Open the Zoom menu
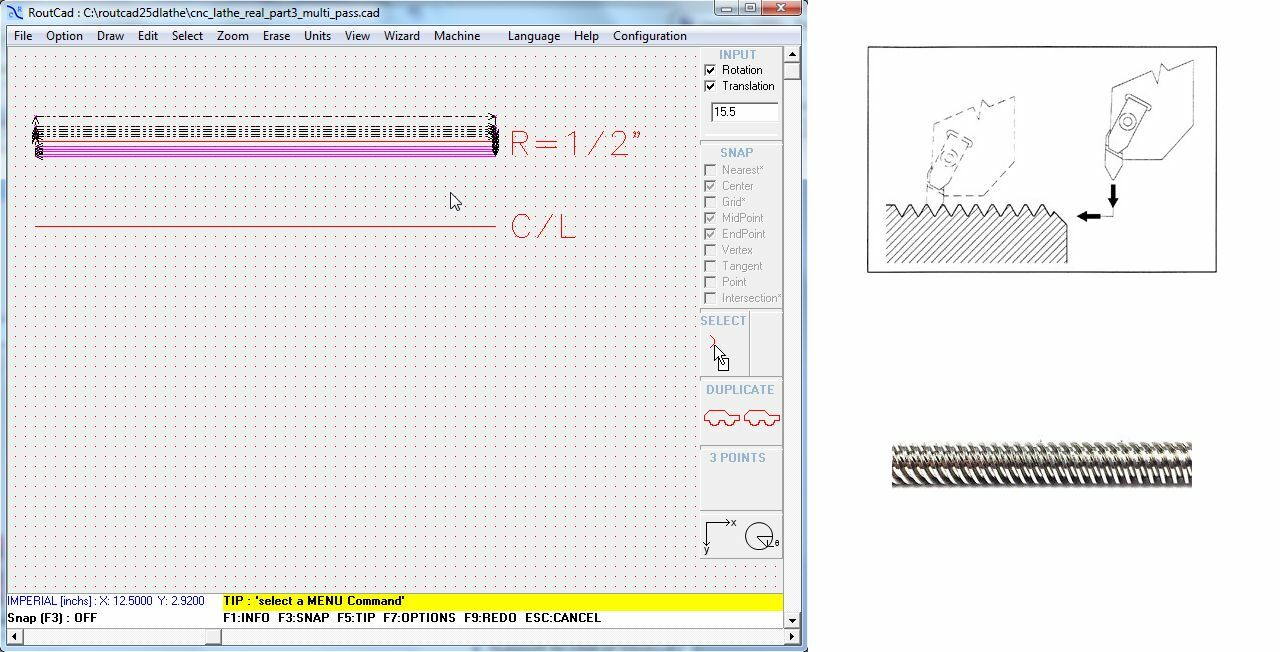Image resolution: width=1280 pixels, height=652 pixels. coord(233,36)
